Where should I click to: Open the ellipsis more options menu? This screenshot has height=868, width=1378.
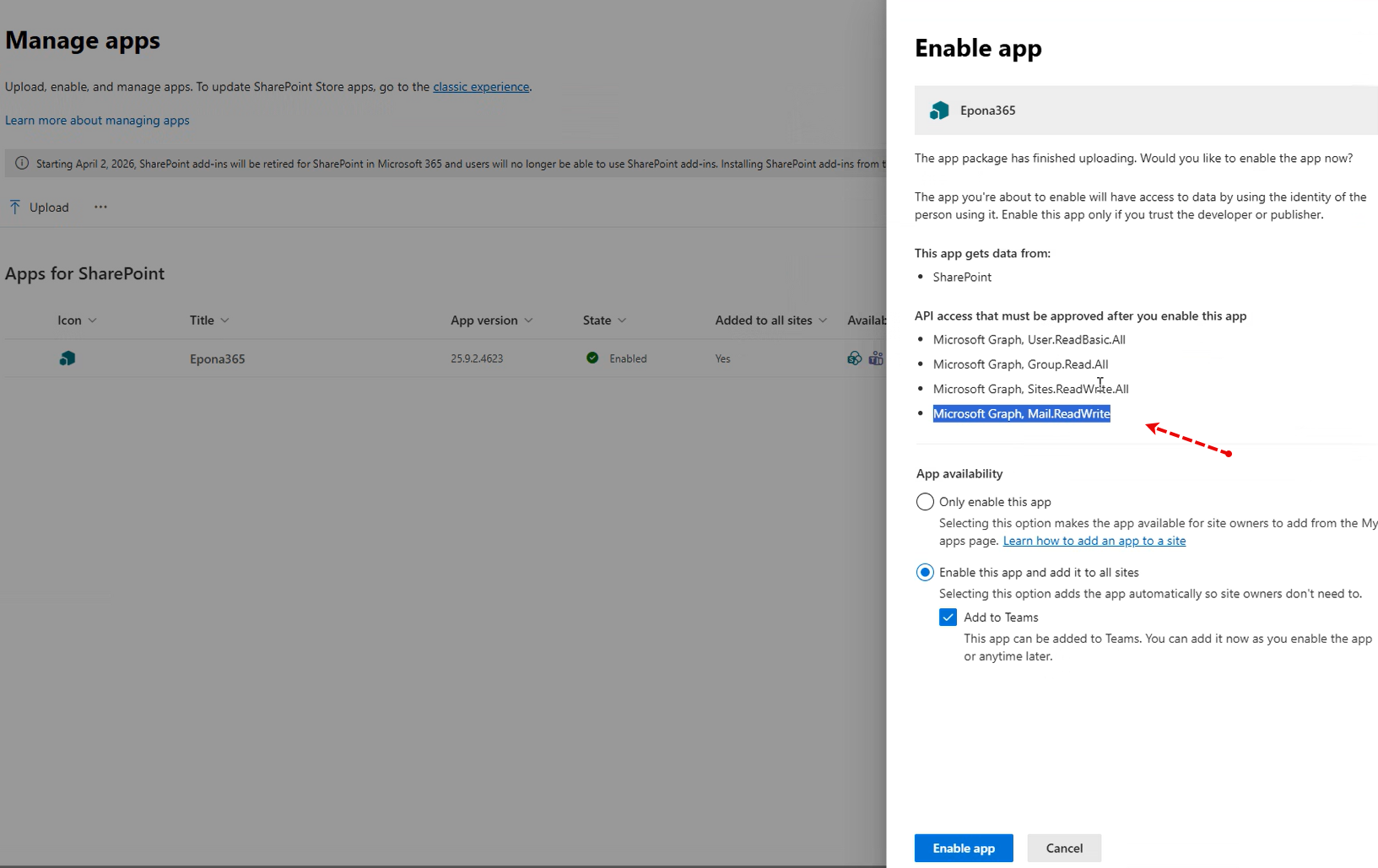point(100,207)
